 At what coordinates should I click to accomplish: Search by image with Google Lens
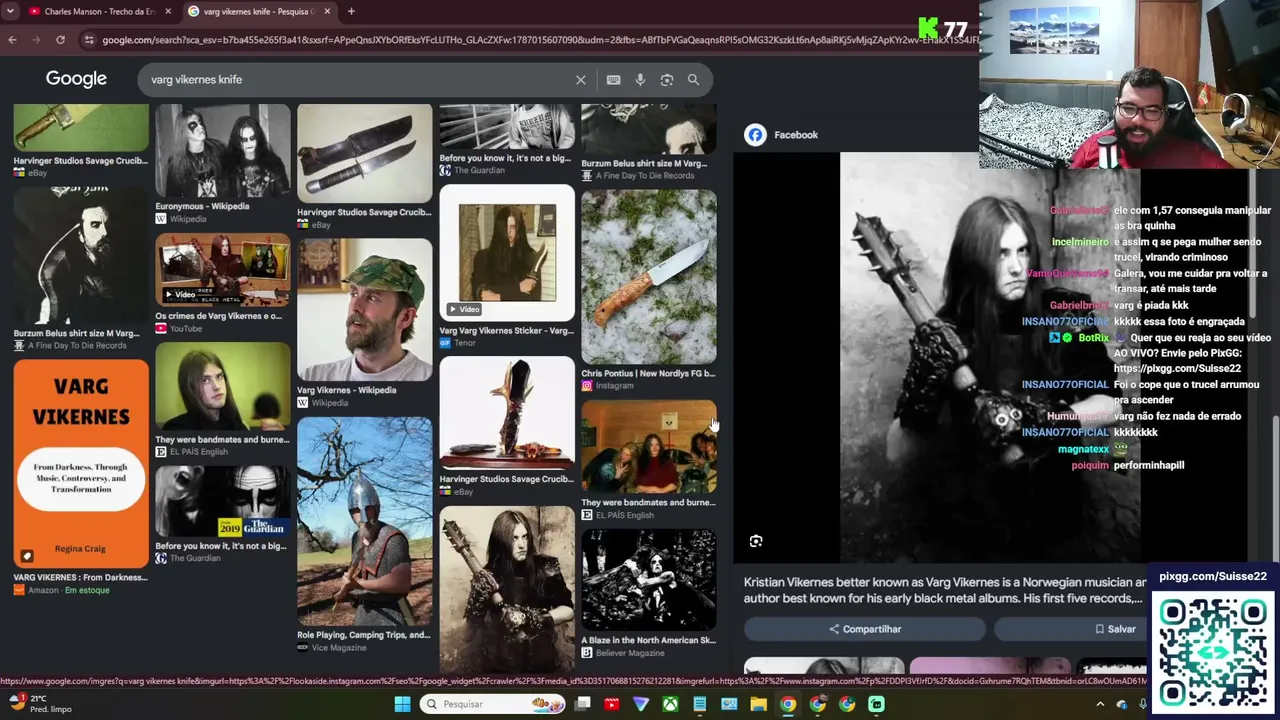point(667,80)
